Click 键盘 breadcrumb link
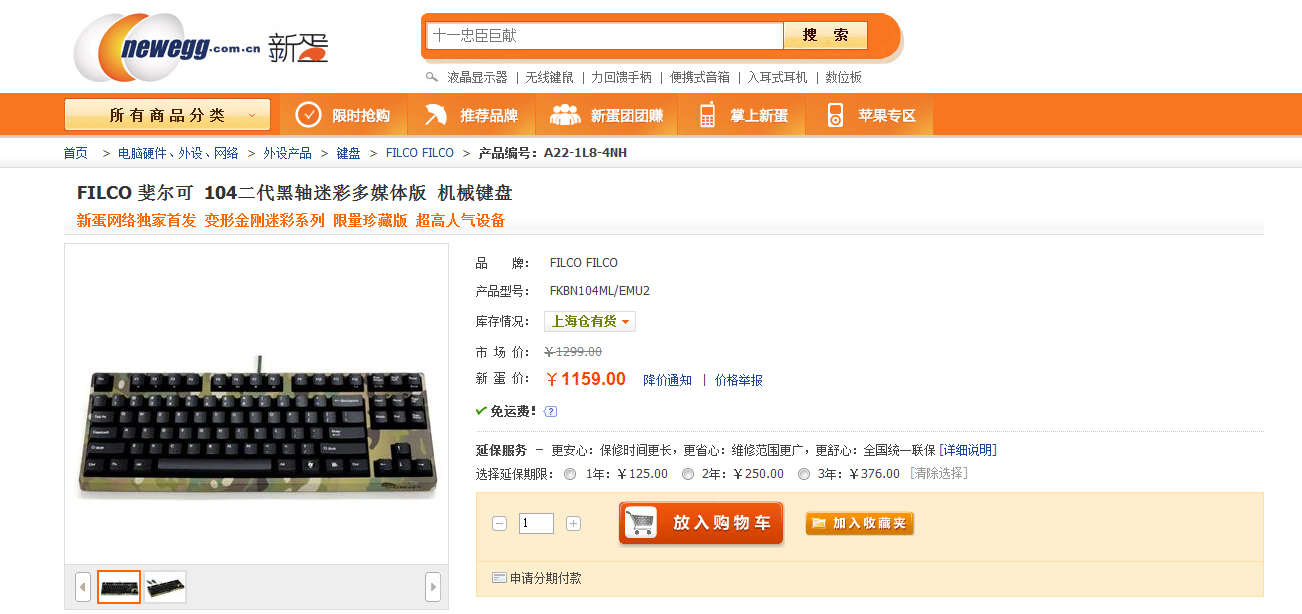 click(x=349, y=153)
